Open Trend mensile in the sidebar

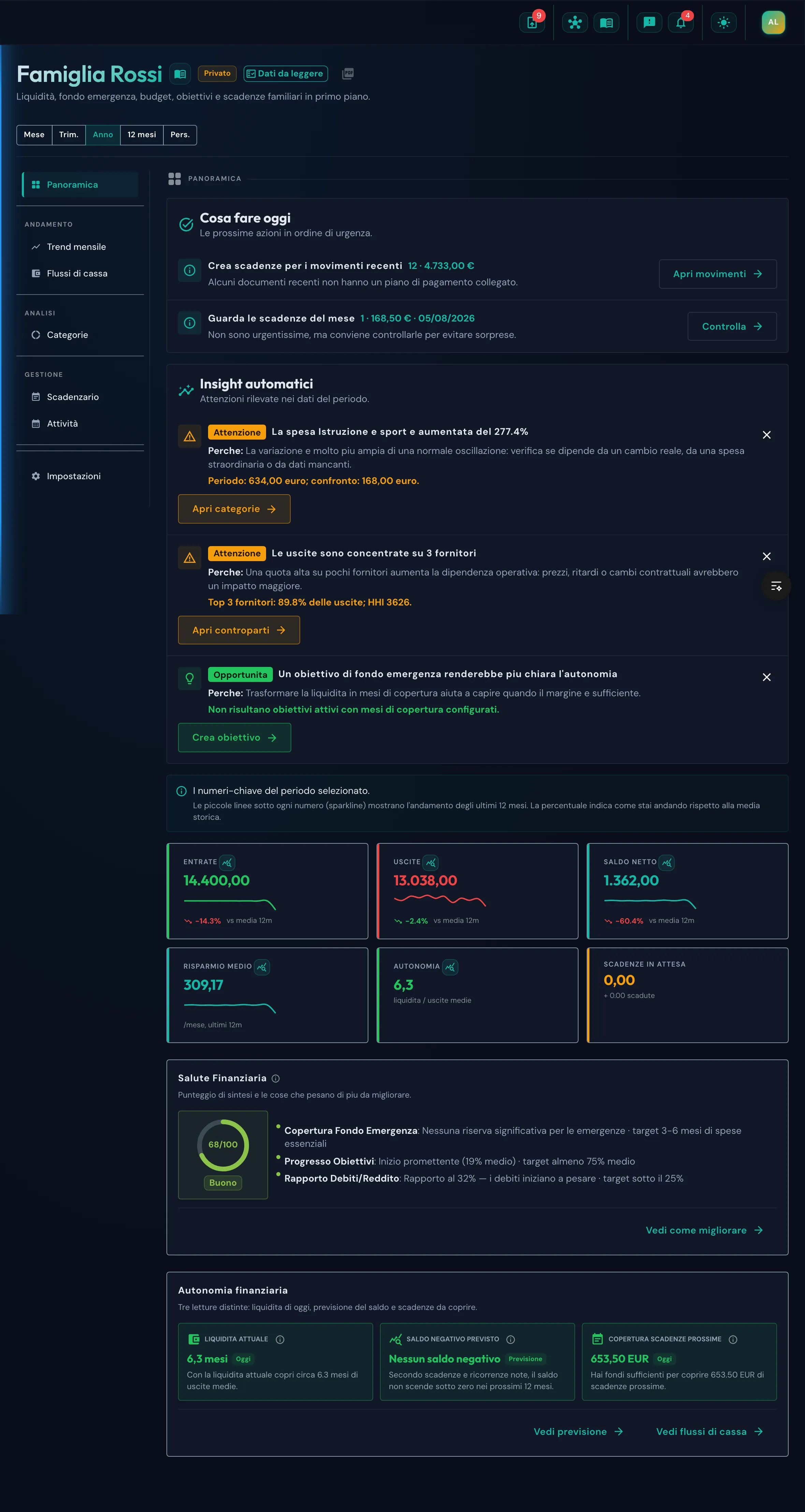coord(80,246)
